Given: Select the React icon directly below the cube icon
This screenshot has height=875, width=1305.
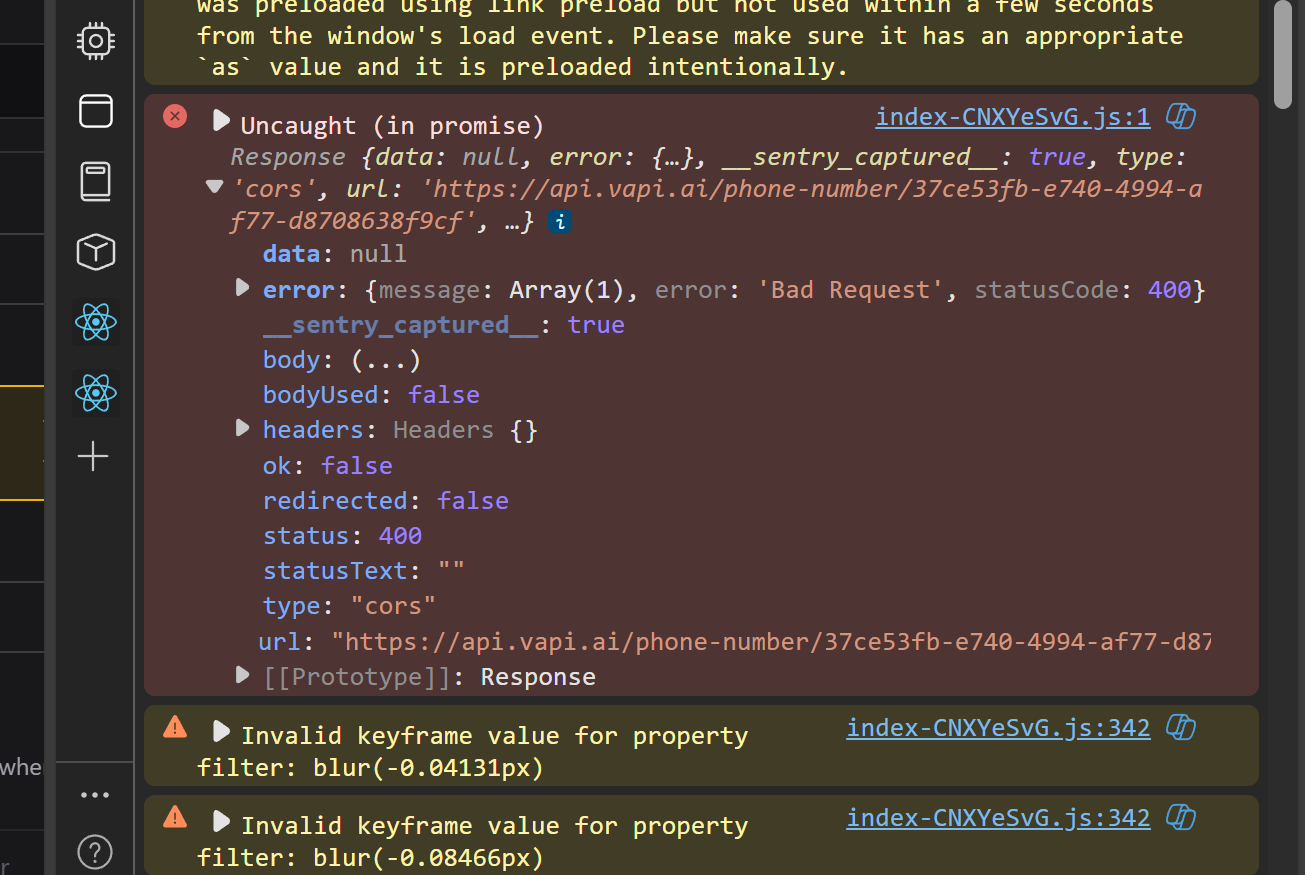Looking at the screenshot, I should 95,323.
